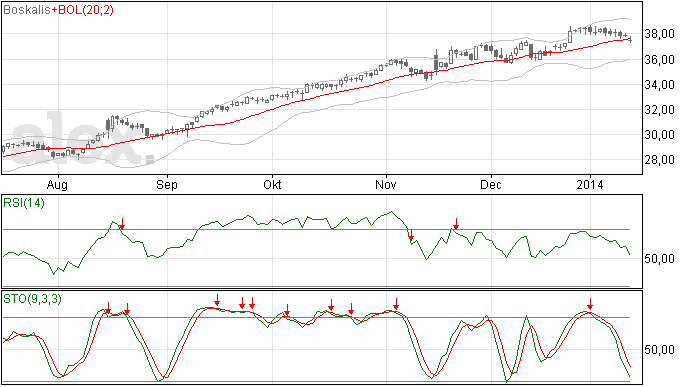The image size is (690, 387).
Task: Click the 50,00 value on STO axis
Action: coord(659,350)
